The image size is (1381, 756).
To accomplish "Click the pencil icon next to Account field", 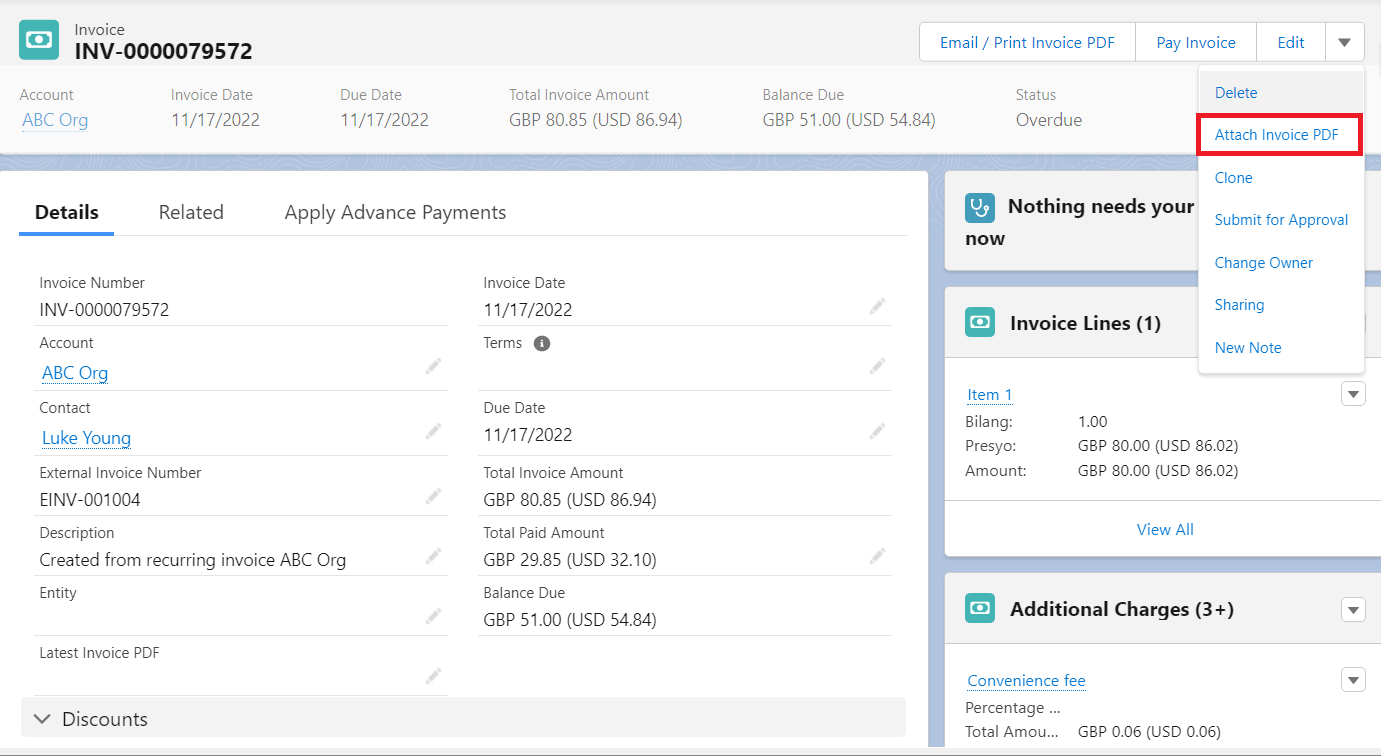I will tap(433, 367).
